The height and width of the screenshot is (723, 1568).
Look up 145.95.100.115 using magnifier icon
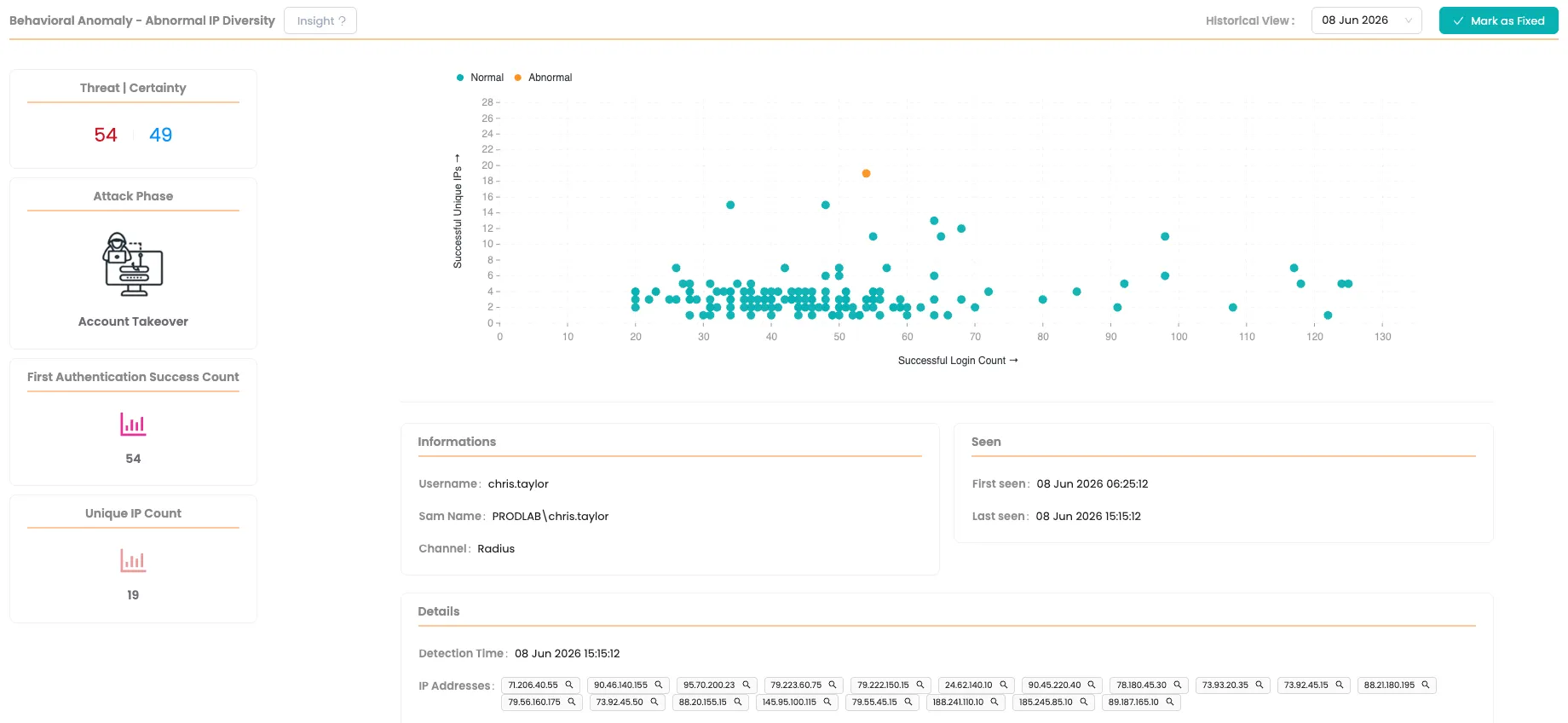coord(827,702)
